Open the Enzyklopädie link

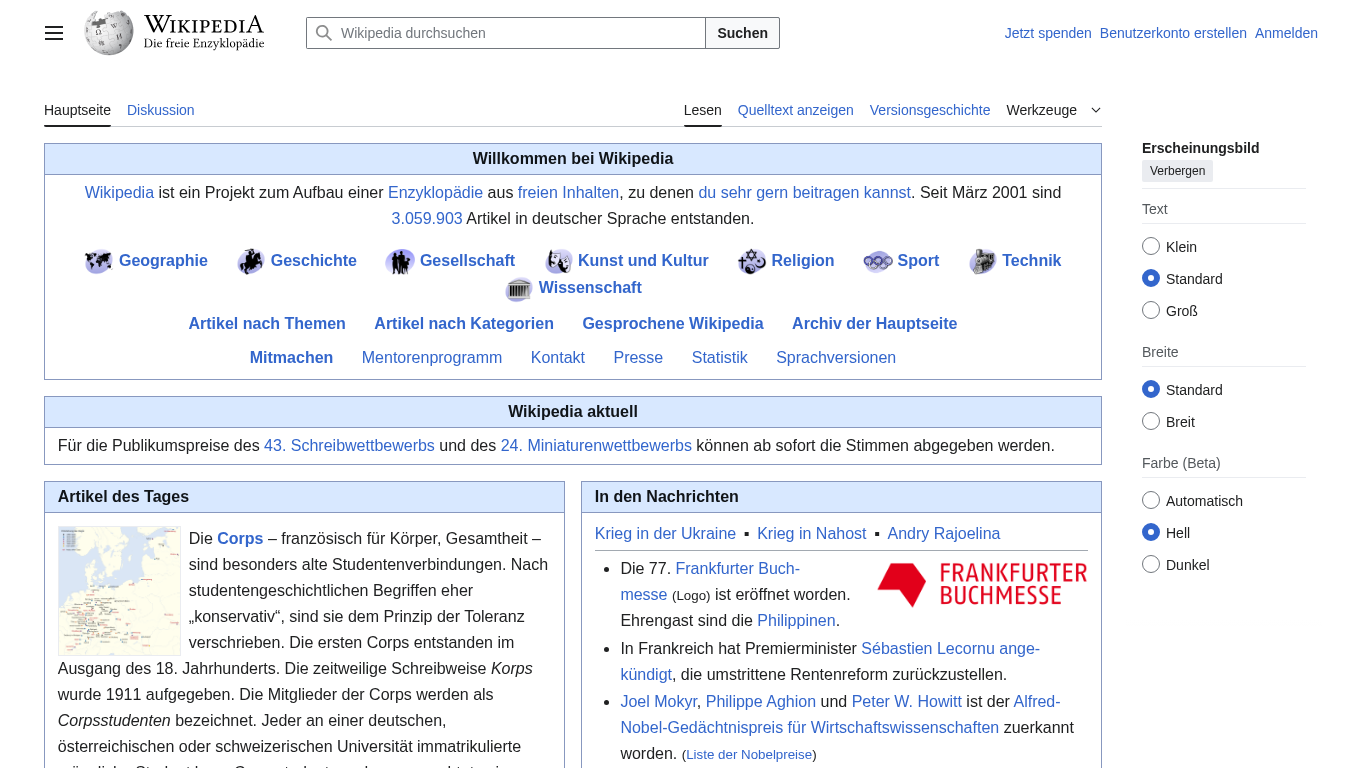(x=435, y=192)
